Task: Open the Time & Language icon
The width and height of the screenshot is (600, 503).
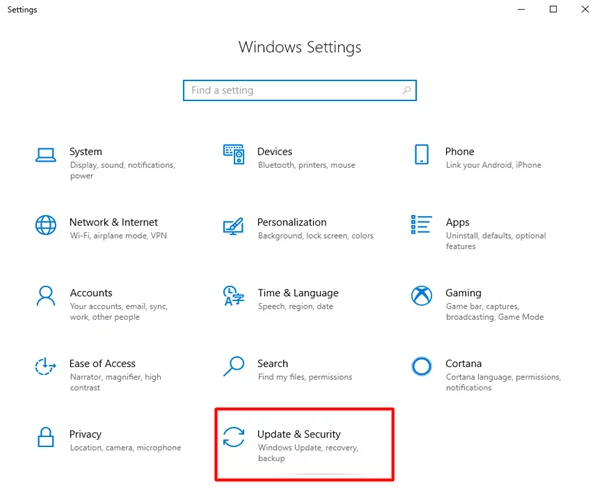Action: pyautogui.click(x=233, y=295)
